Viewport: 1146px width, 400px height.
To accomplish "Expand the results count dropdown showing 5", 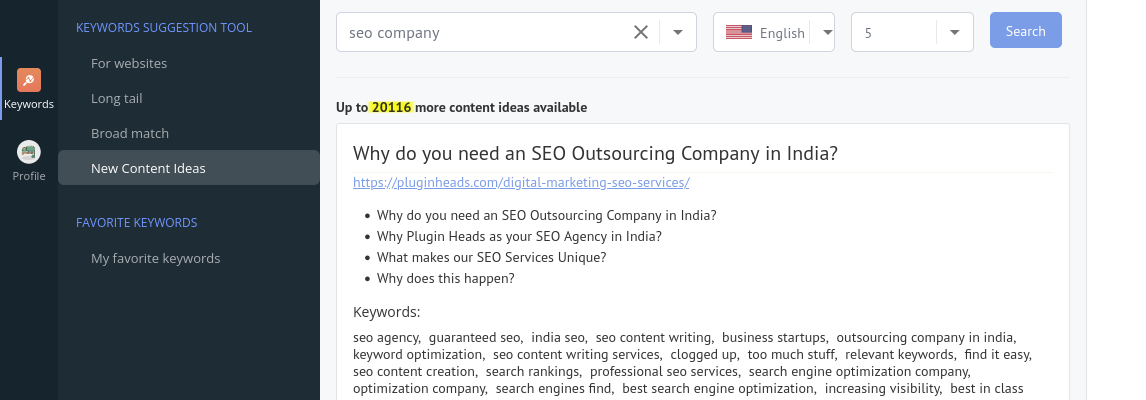I will coord(954,32).
